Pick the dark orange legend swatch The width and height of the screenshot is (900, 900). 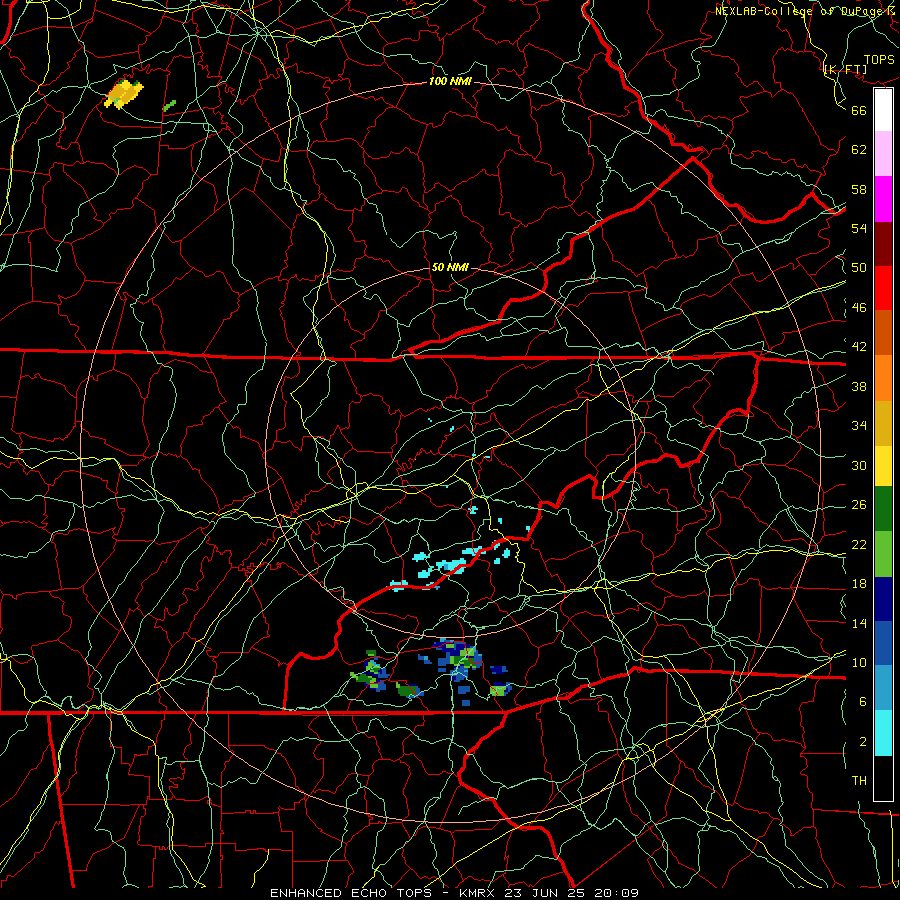883,333
